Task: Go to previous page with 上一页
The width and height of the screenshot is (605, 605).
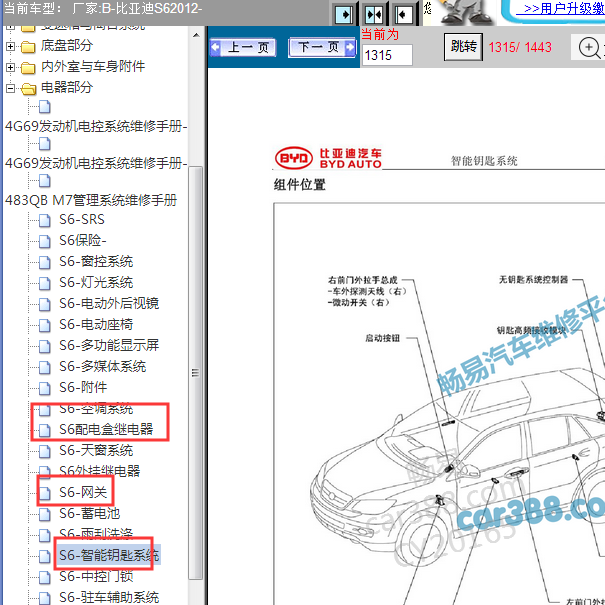Action: (243, 48)
